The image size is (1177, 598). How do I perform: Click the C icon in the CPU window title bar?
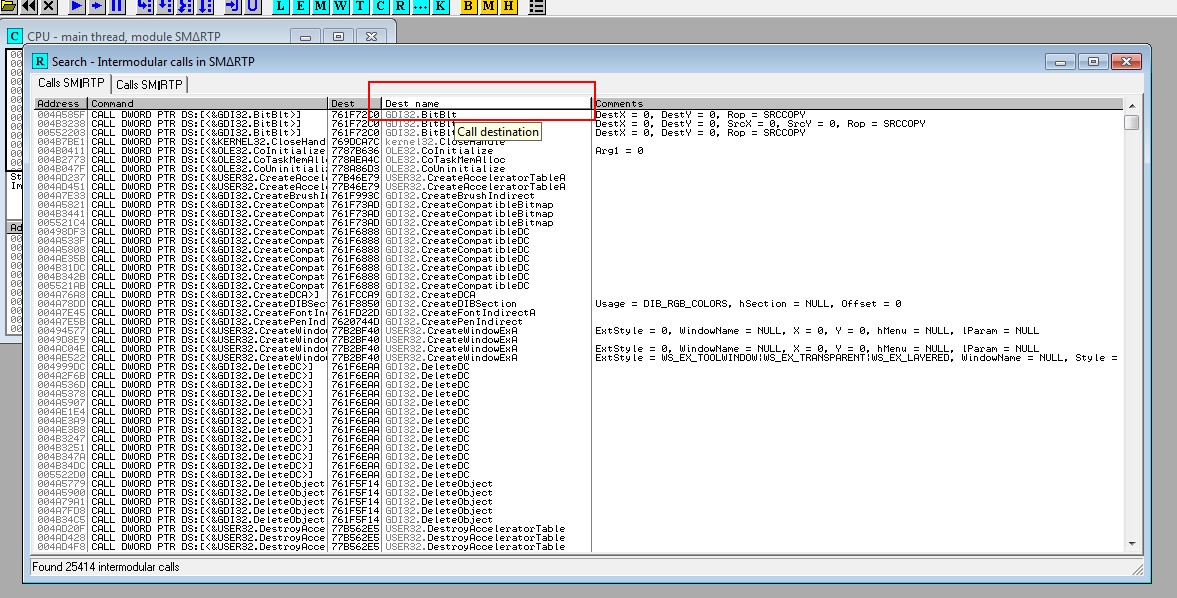click(x=14, y=36)
